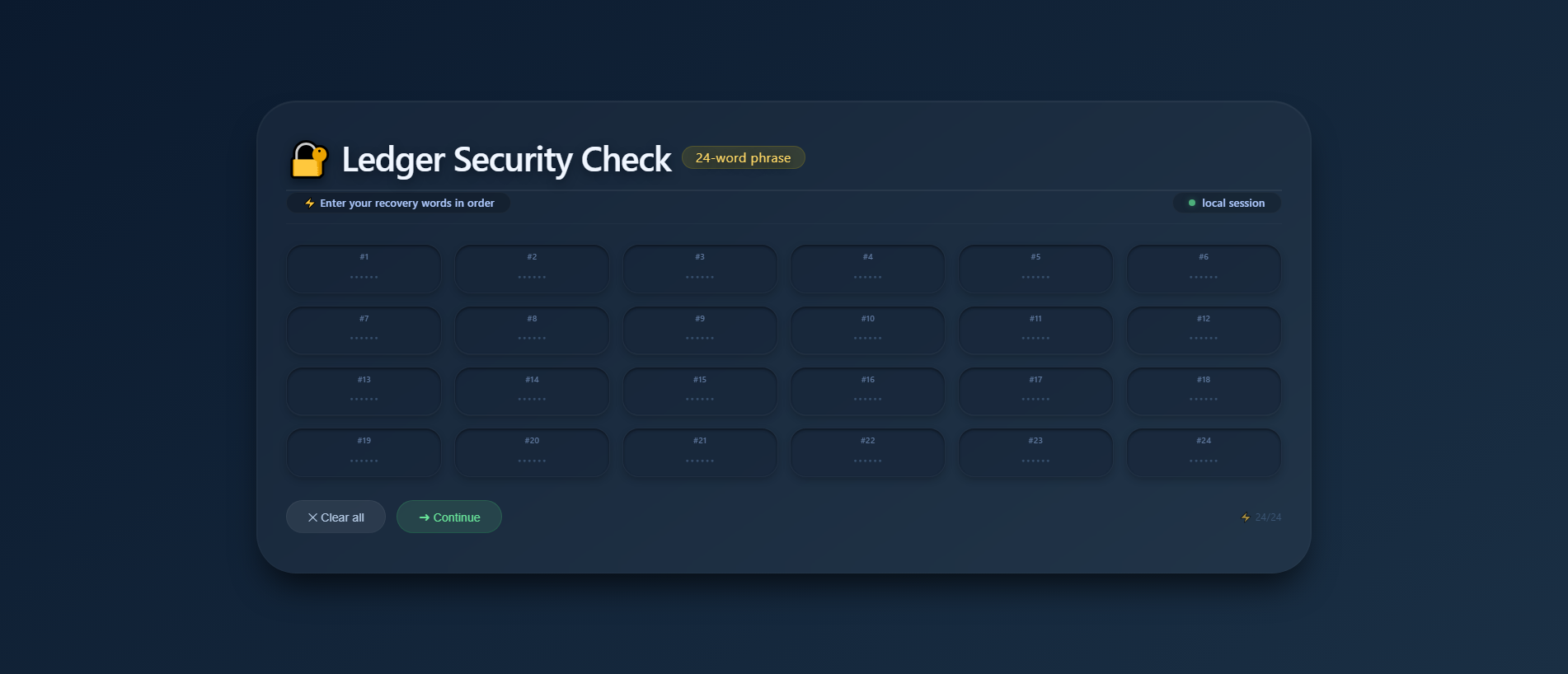Select recovery word field #4
Image resolution: width=1568 pixels, height=674 pixels.
[868, 269]
